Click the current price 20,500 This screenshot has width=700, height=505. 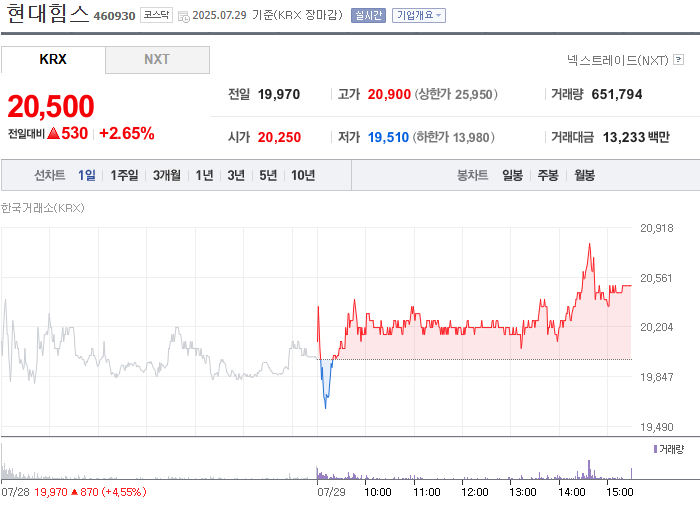(x=51, y=107)
